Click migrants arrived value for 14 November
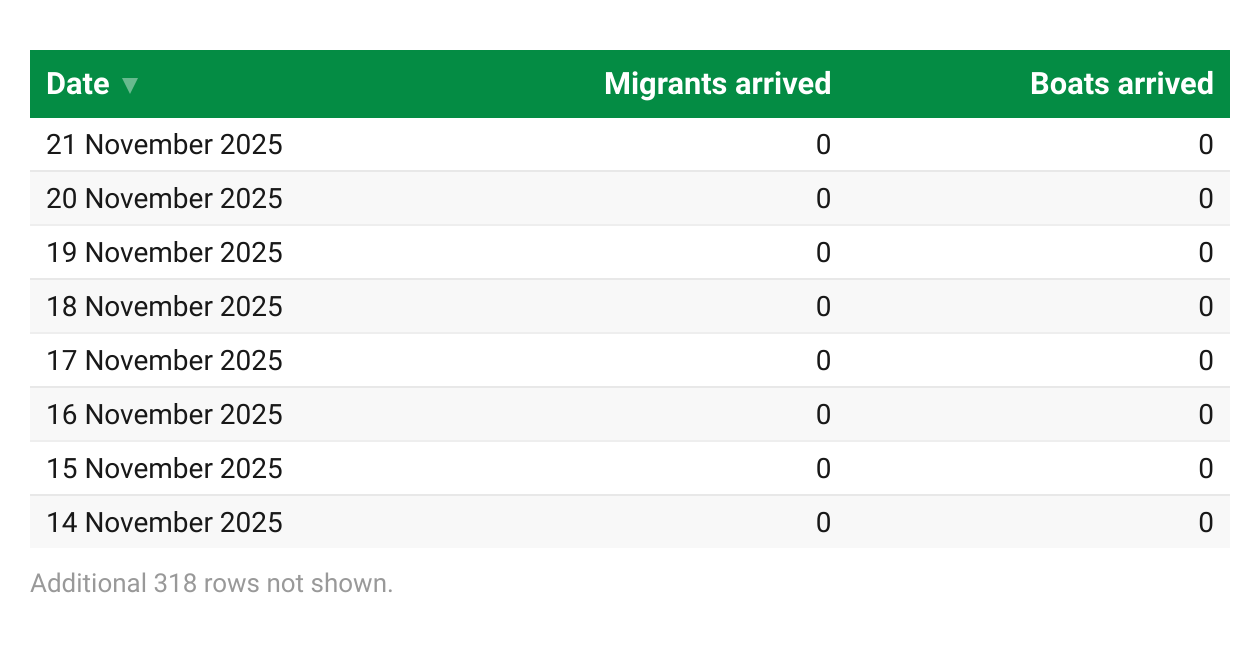Image resolution: width=1260 pixels, height=660 pixels. point(823,523)
